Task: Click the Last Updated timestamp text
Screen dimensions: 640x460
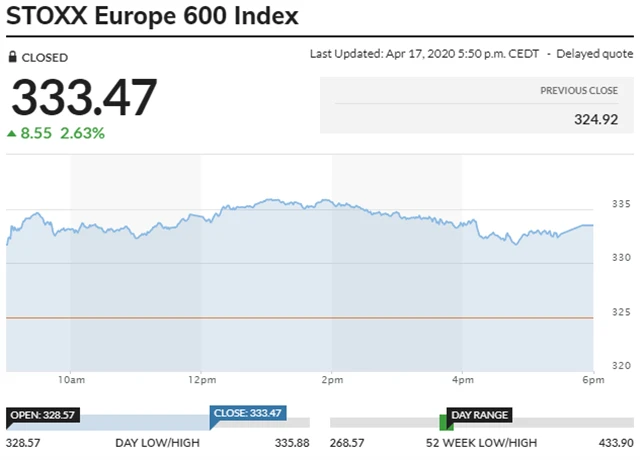Action: point(429,54)
